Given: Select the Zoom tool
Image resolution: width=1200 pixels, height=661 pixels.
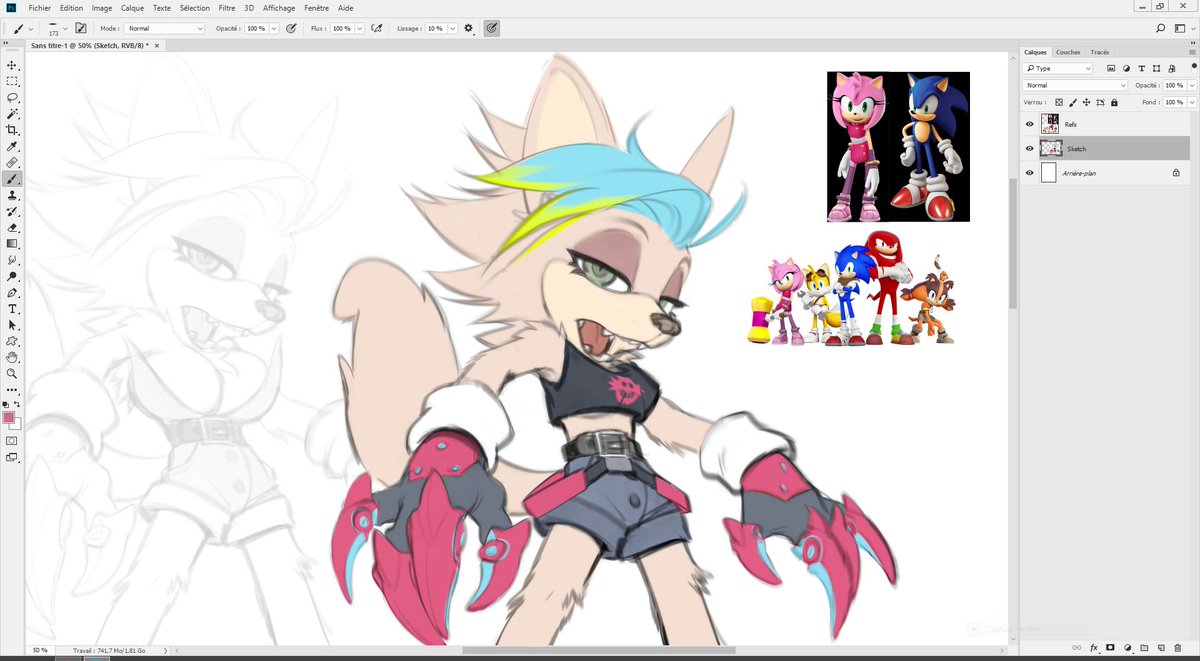Looking at the screenshot, I should 12,373.
